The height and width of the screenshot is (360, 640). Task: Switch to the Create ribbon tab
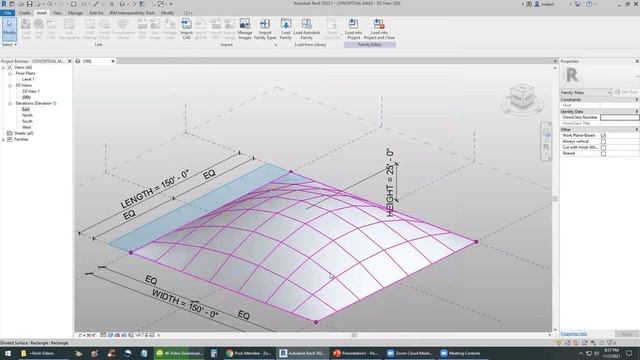tap(24, 13)
